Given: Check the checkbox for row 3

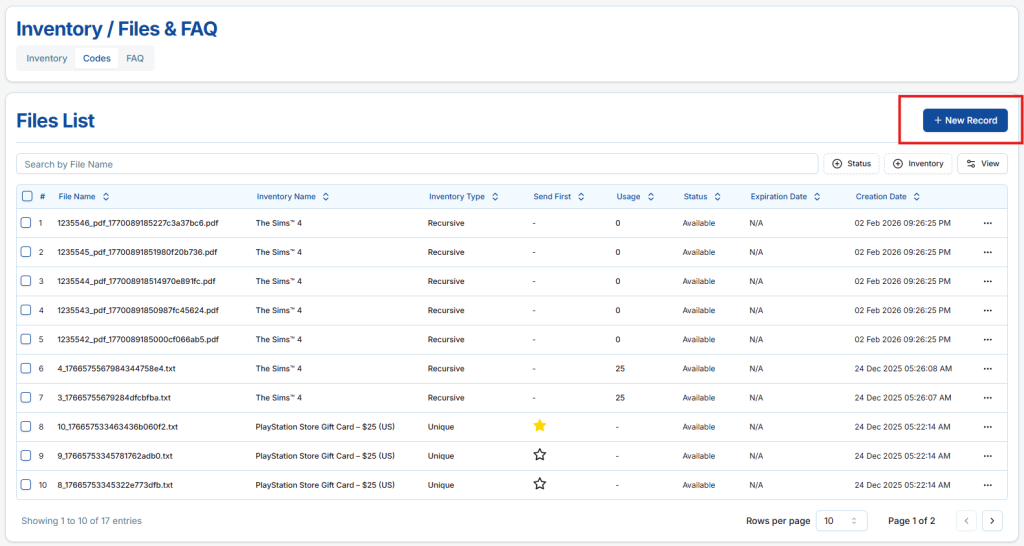Looking at the screenshot, I should [27, 281].
